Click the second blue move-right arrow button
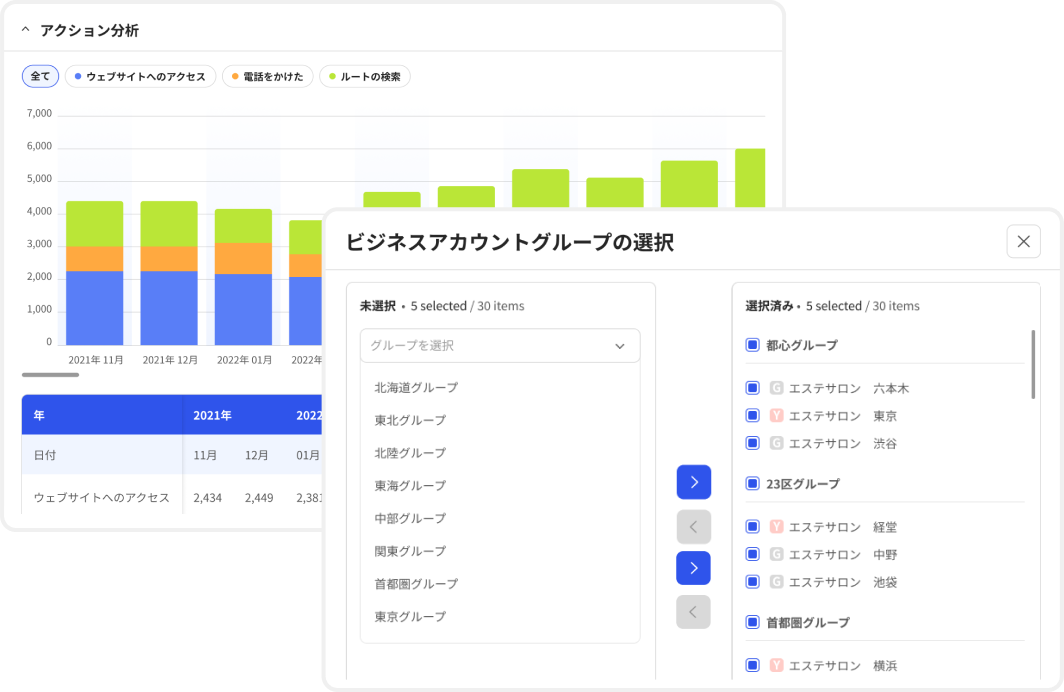 pyautogui.click(x=693, y=567)
